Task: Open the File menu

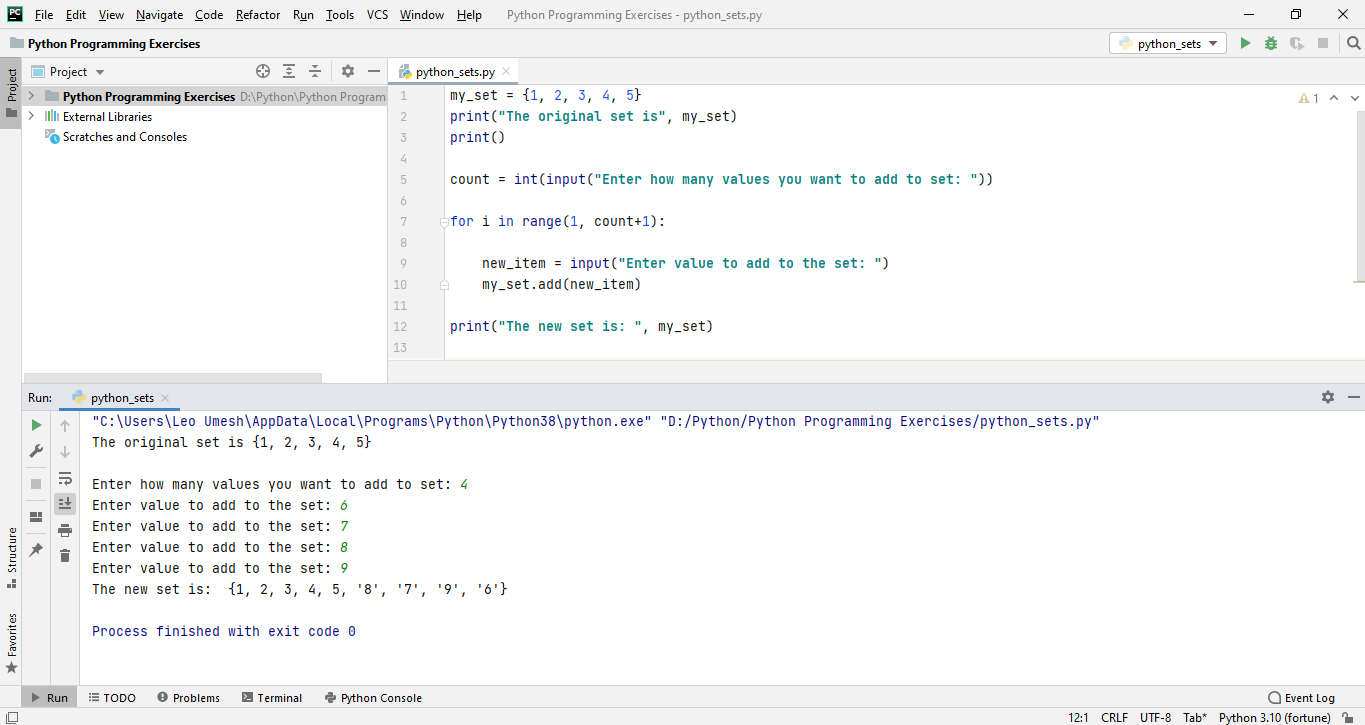Action: point(44,15)
